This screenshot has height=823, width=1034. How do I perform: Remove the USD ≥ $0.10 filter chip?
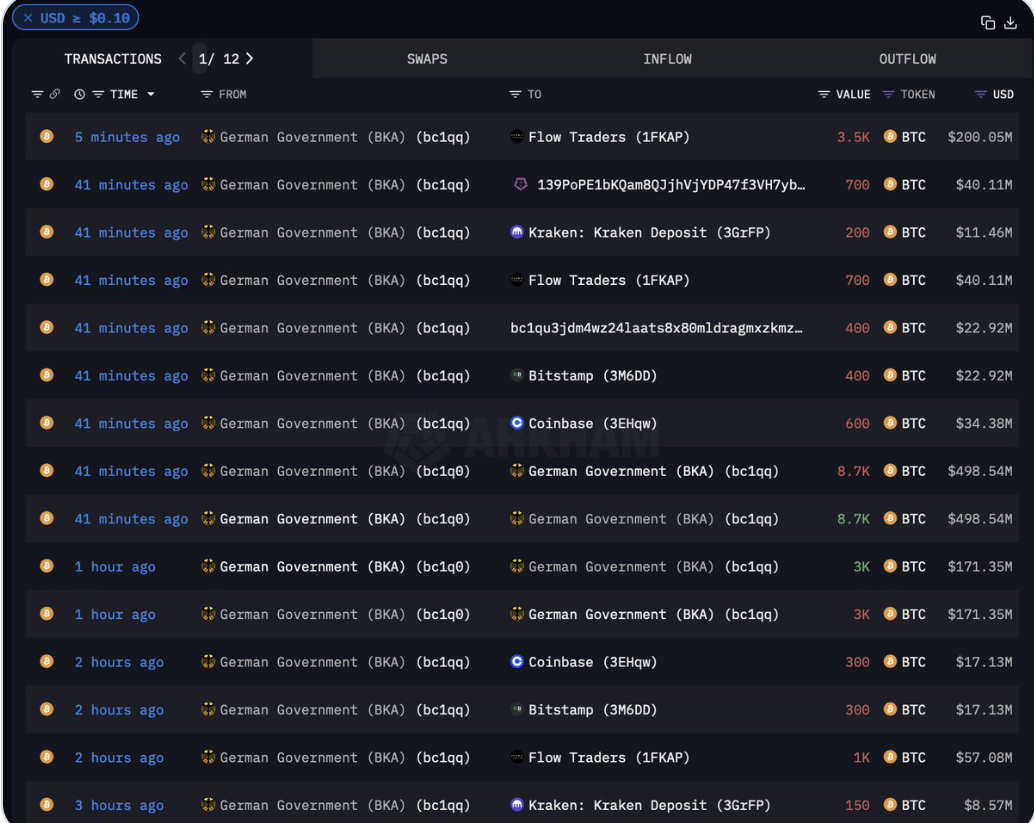pyautogui.click(x=28, y=18)
